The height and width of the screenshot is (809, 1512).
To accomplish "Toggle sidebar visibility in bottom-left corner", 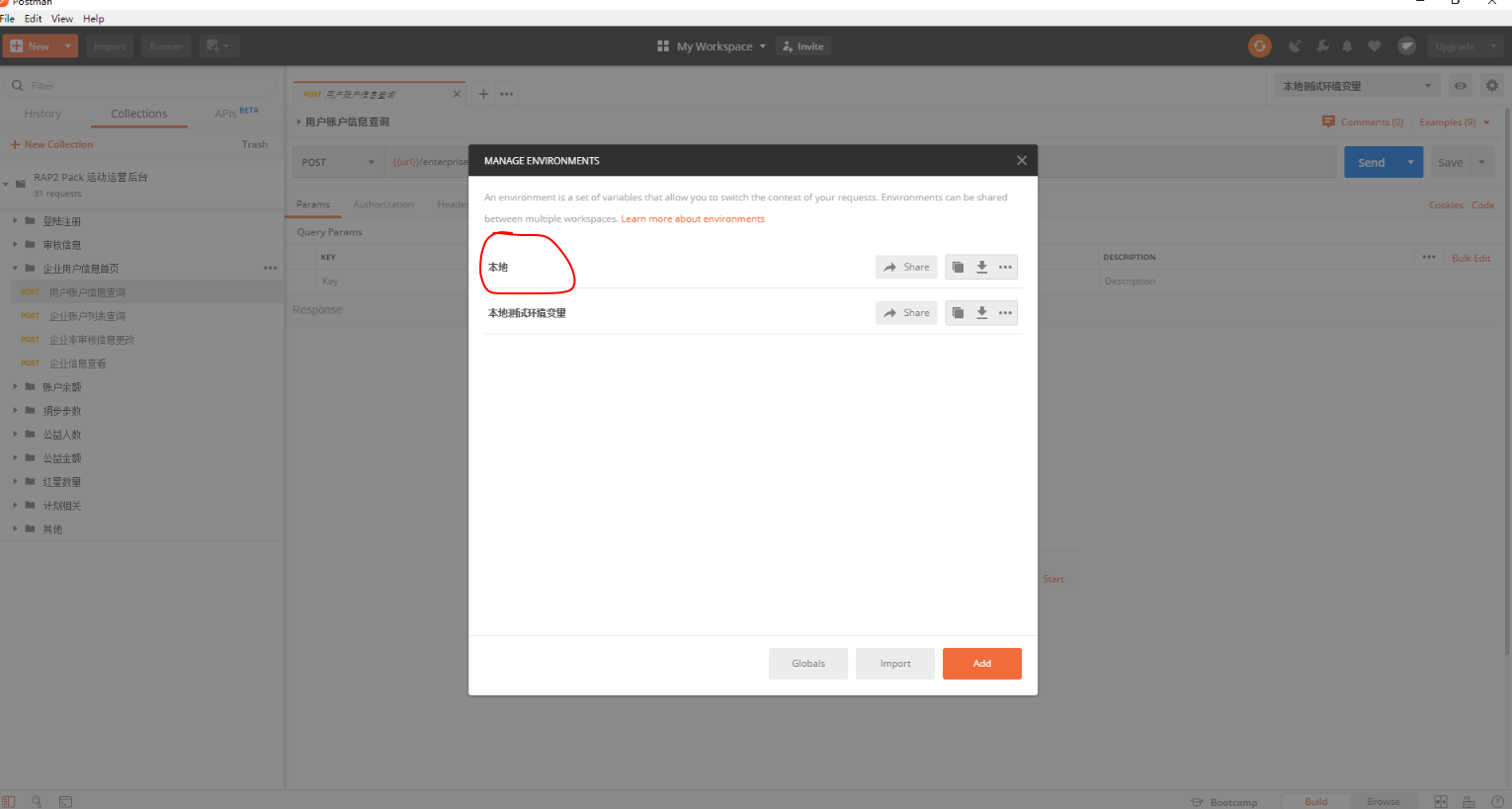I will [x=8, y=801].
